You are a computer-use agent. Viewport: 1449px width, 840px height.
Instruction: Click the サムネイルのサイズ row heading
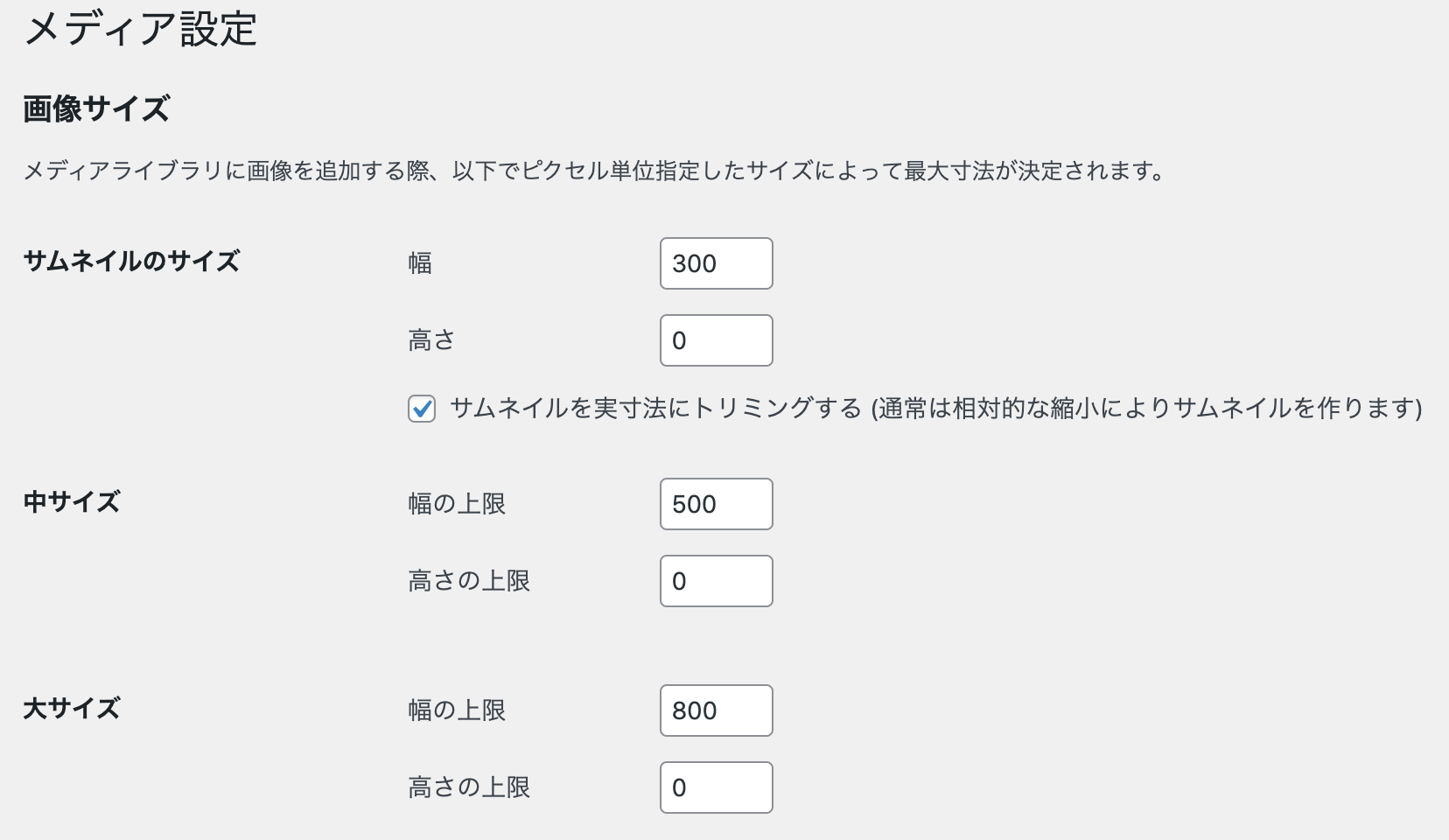point(131,262)
